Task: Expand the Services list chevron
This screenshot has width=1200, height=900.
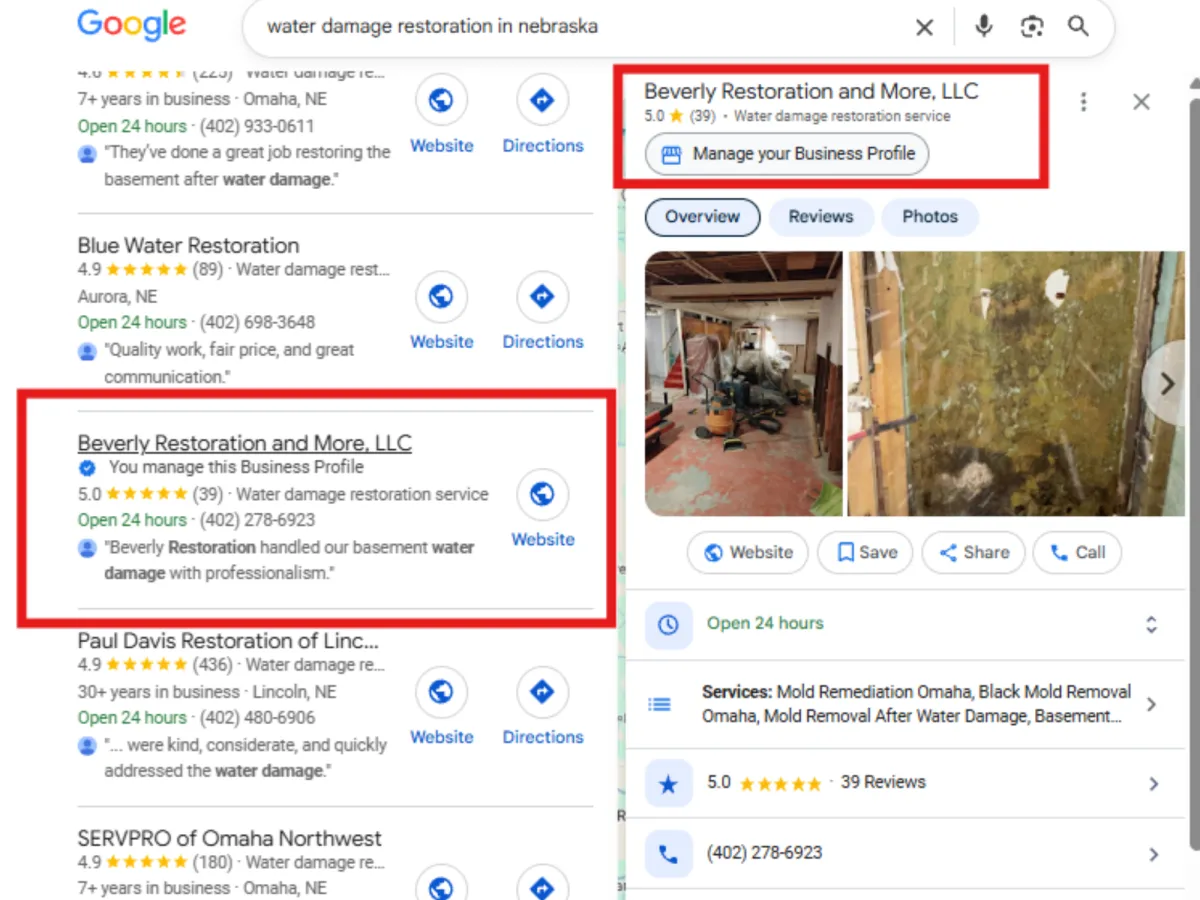Action: (x=1152, y=704)
